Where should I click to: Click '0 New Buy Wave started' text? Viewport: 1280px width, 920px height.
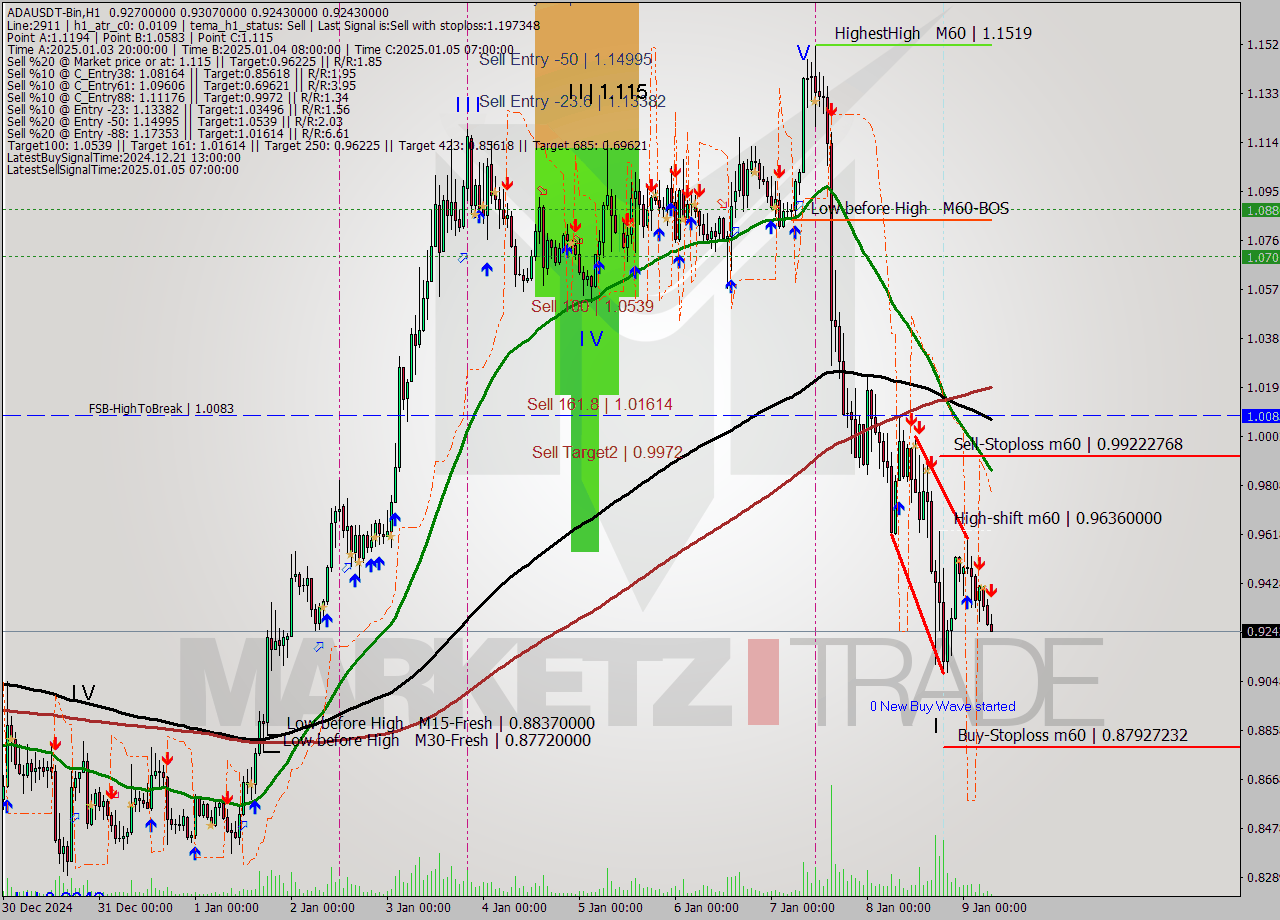point(942,706)
